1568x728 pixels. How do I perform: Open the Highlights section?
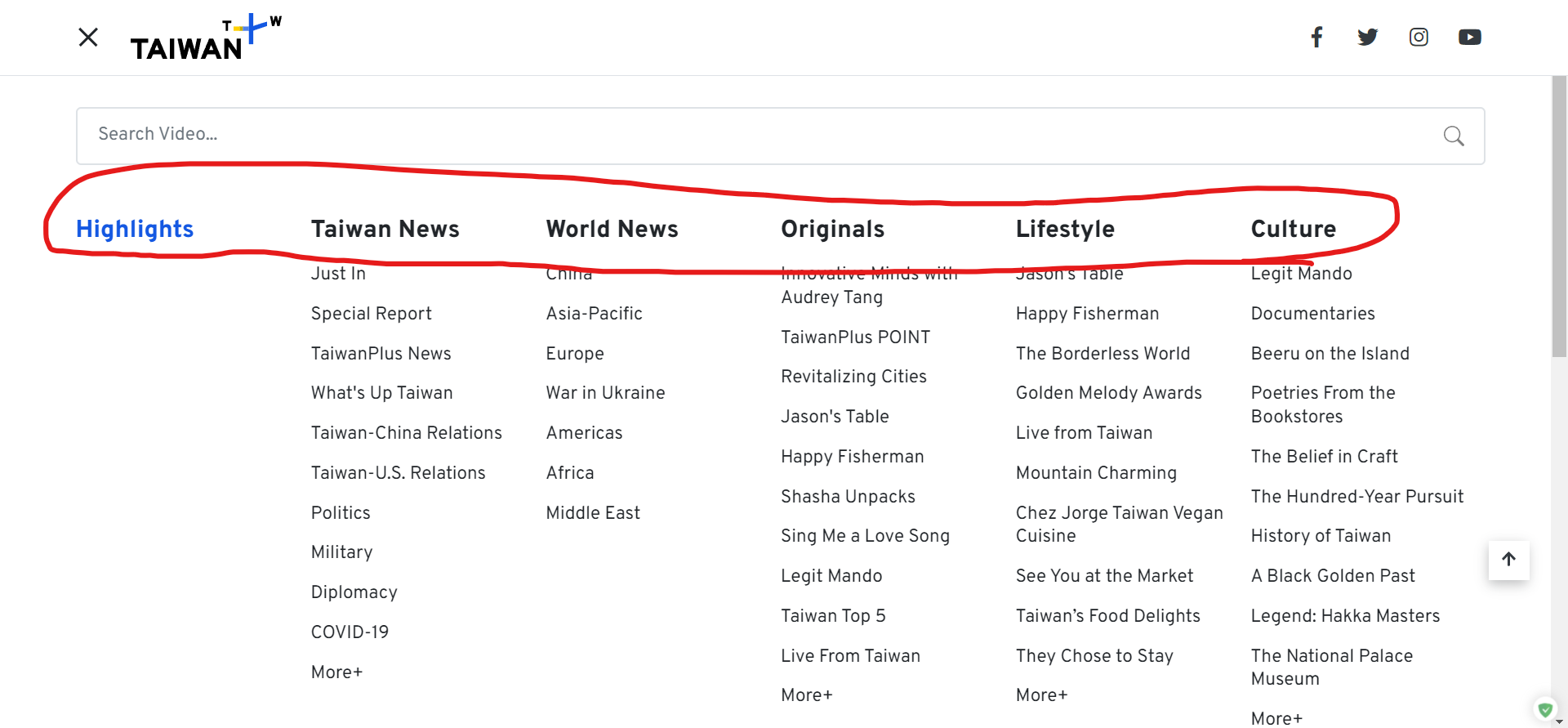tap(135, 229)
